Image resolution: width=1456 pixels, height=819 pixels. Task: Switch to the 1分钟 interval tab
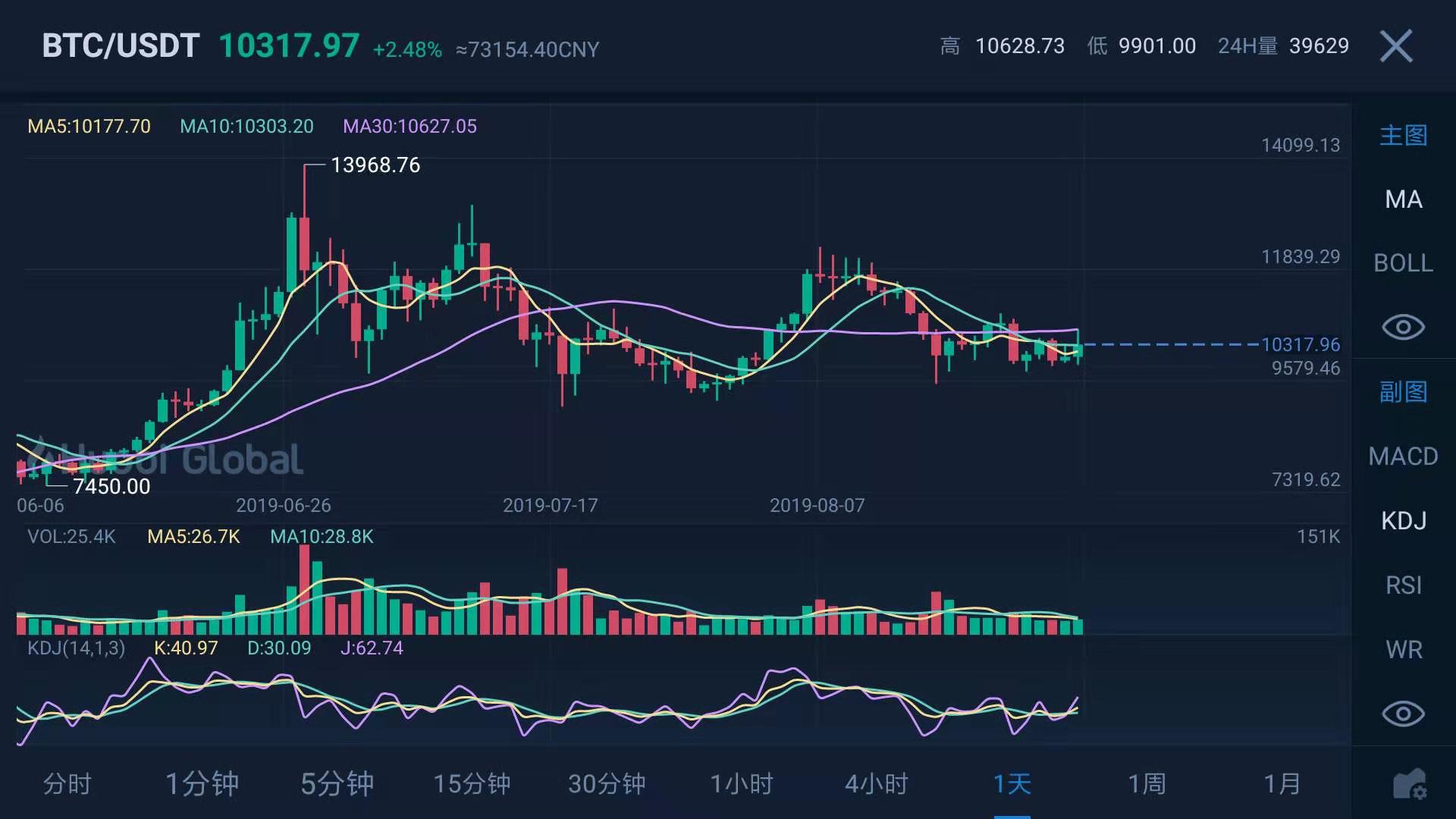(202, 784)
